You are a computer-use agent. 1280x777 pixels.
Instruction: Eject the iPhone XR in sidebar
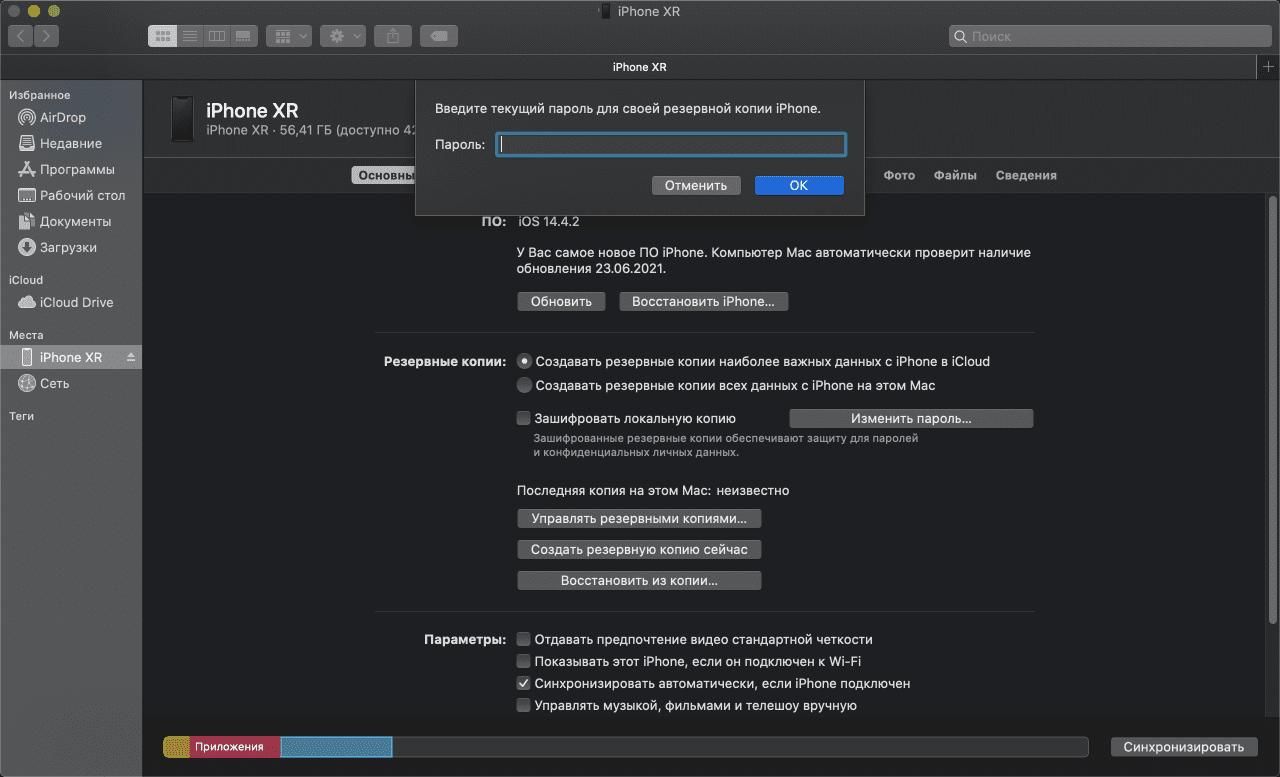click(x=131, y=358)
